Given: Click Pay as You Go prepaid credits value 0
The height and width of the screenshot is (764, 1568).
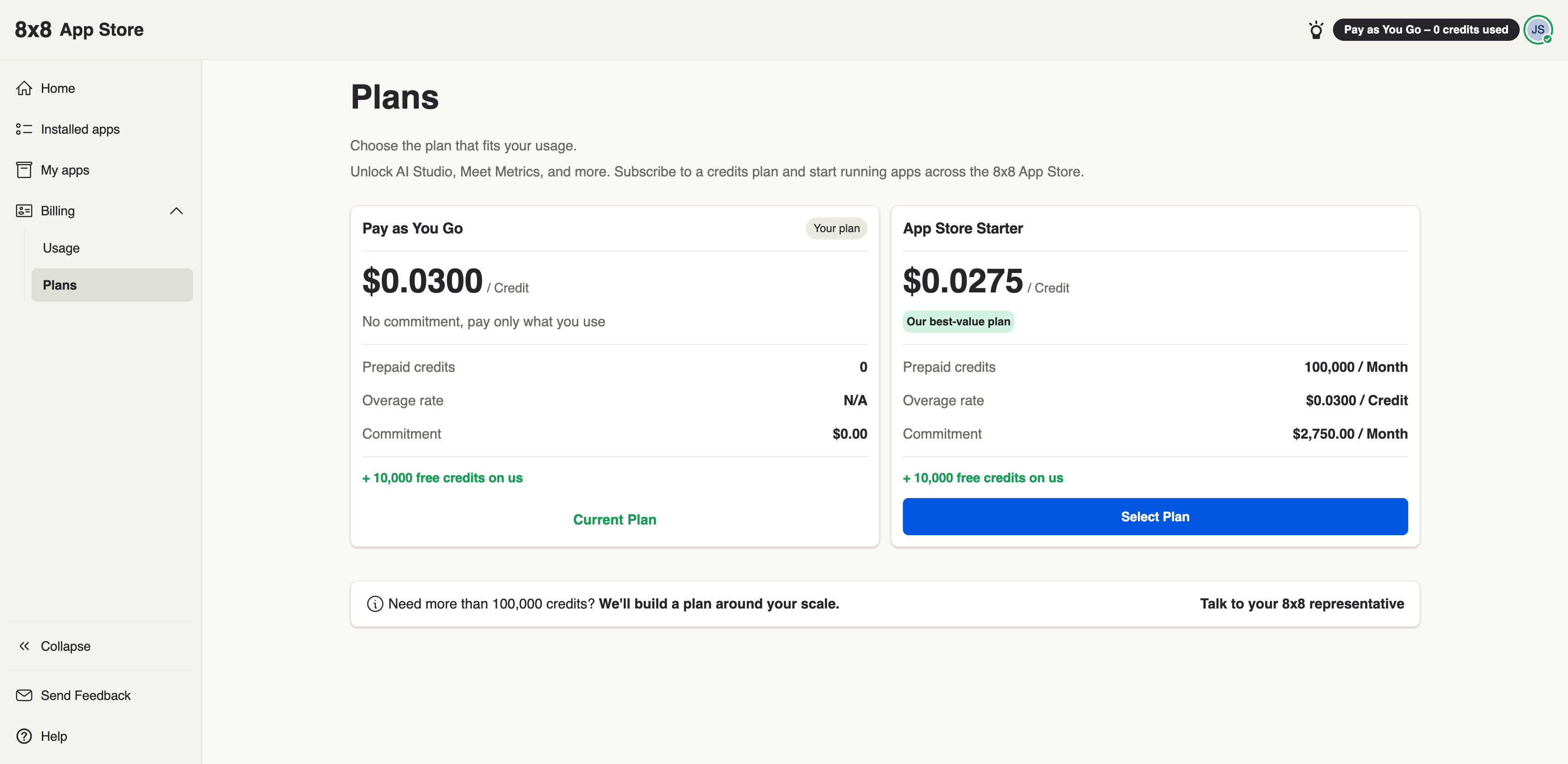Looking at the screenshot, I should click(x=863, y=367).
